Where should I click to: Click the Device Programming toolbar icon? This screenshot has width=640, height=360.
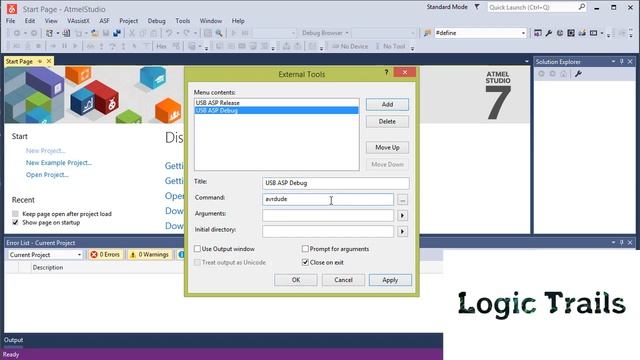click(x=582, y=33)
